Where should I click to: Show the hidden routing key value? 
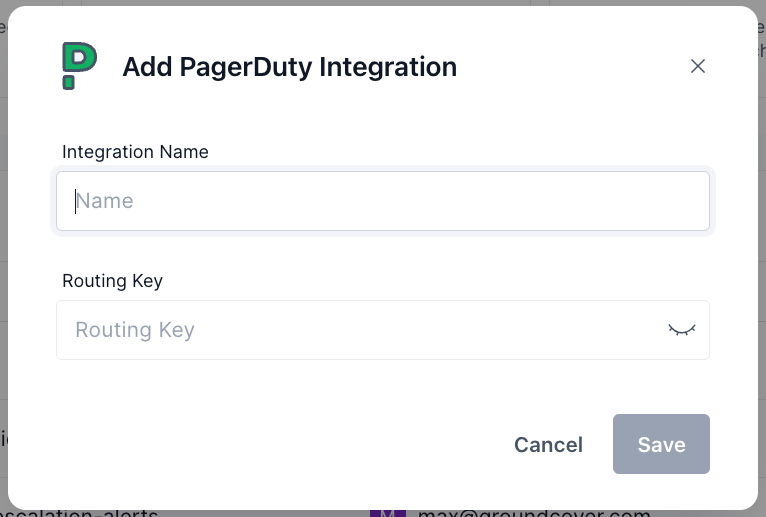click(x=681, y=330)
